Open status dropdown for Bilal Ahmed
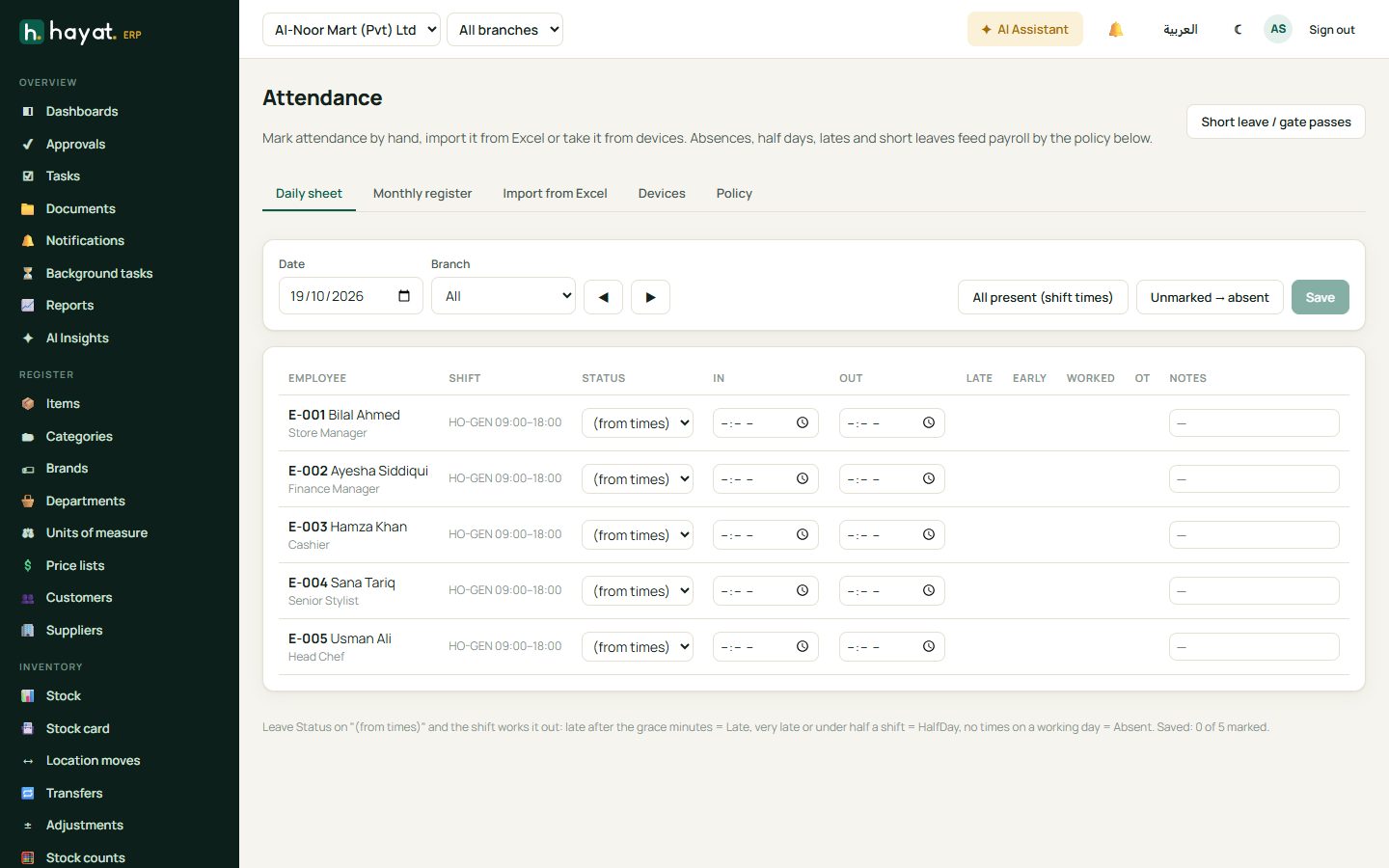The width and height of the screenshot is (1389, 868). point(638,422)
